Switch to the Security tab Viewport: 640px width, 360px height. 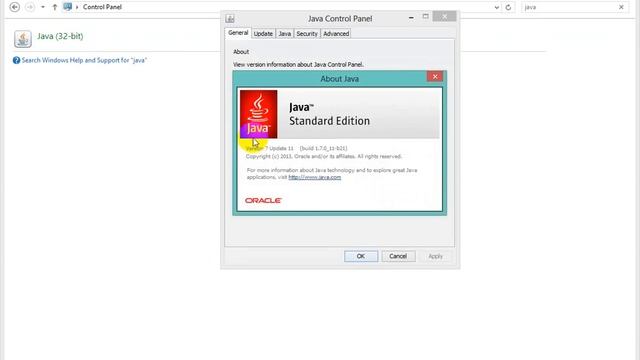[307, 33]
